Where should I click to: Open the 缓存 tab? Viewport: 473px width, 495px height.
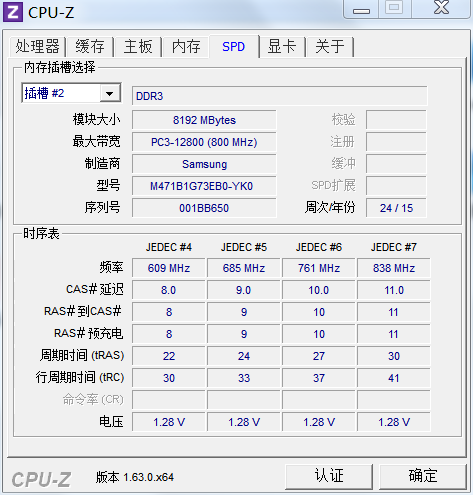(90, 46)
